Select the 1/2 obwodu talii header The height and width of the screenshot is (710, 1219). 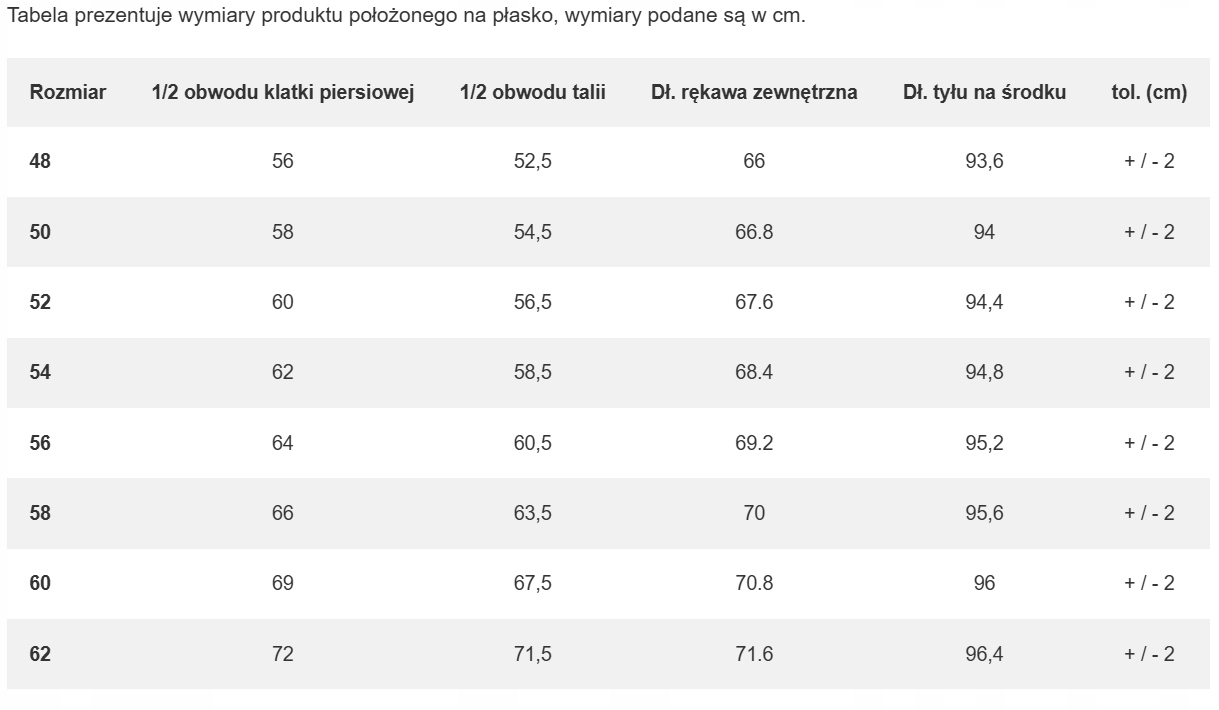click(532, 92)
